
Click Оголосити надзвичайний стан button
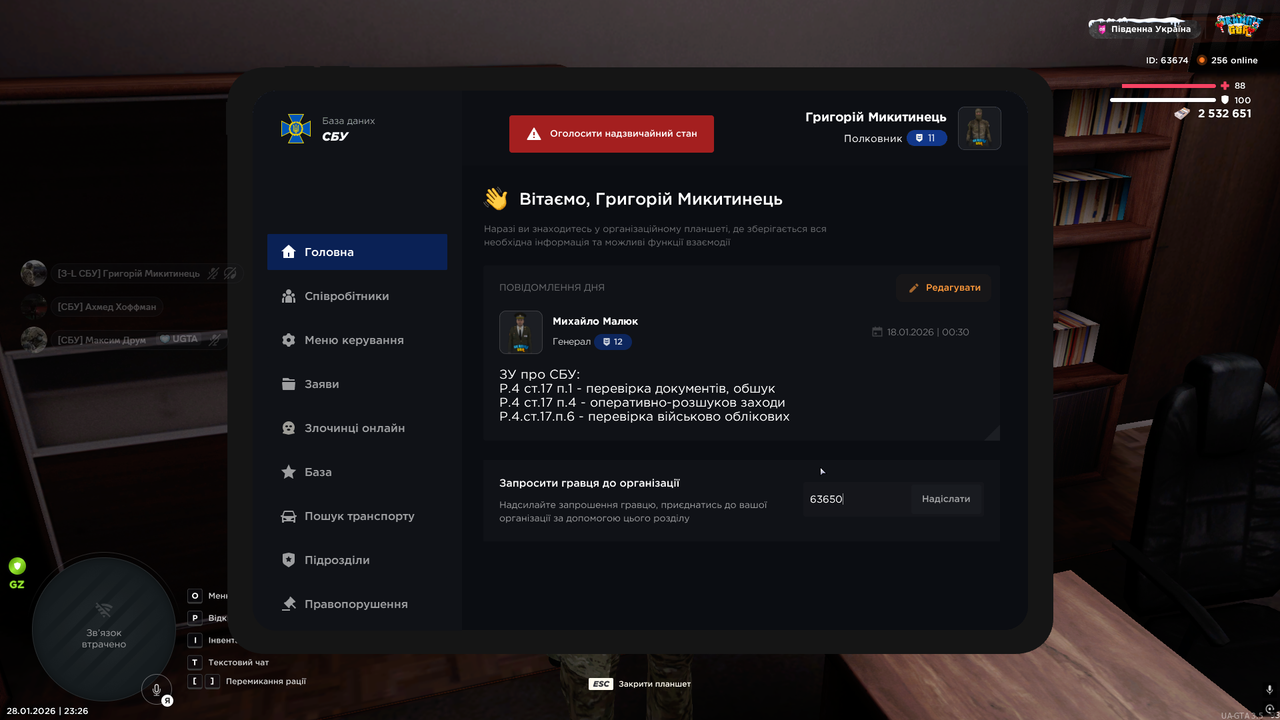tap(611, 133)
